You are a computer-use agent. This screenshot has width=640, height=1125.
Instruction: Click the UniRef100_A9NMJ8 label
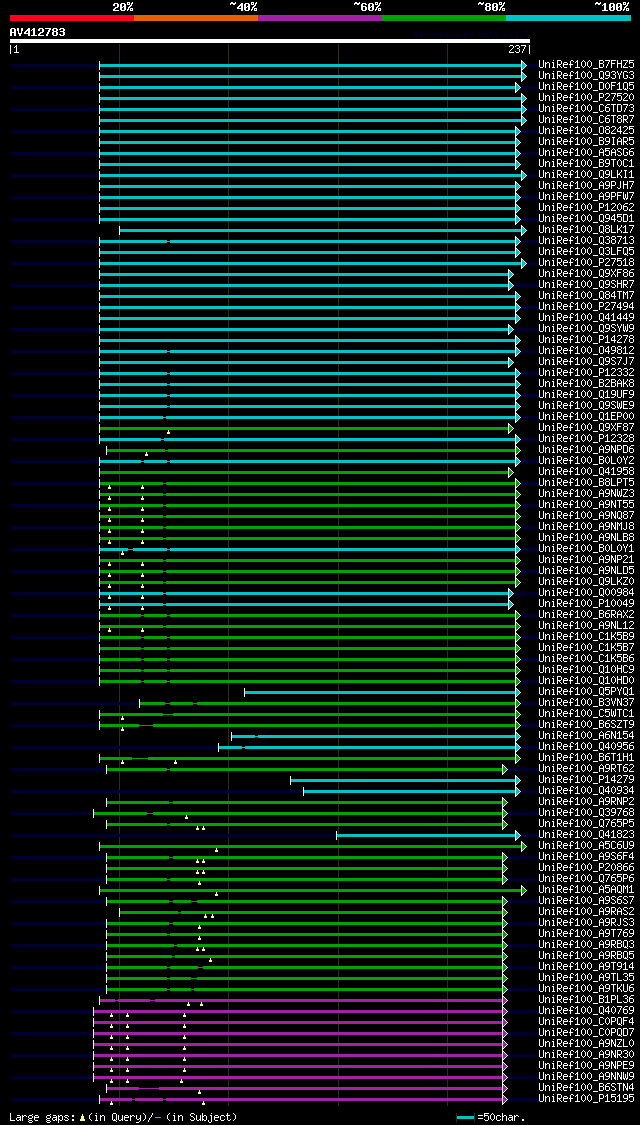tap(586, 527)
